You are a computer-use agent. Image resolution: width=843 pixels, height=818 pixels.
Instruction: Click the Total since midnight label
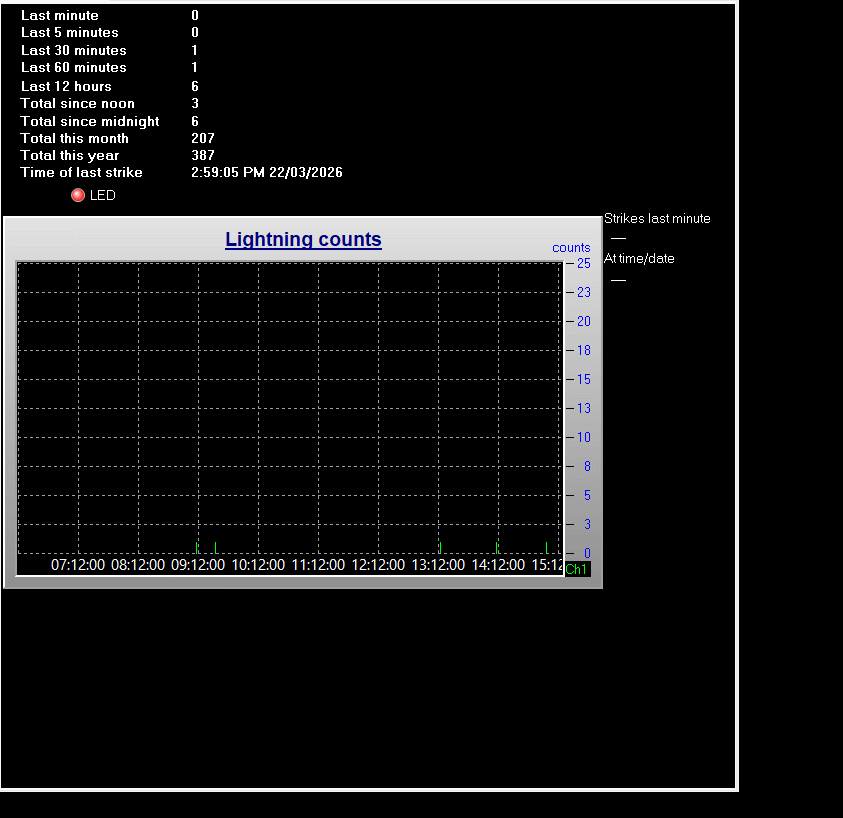(x=90, y=121)
